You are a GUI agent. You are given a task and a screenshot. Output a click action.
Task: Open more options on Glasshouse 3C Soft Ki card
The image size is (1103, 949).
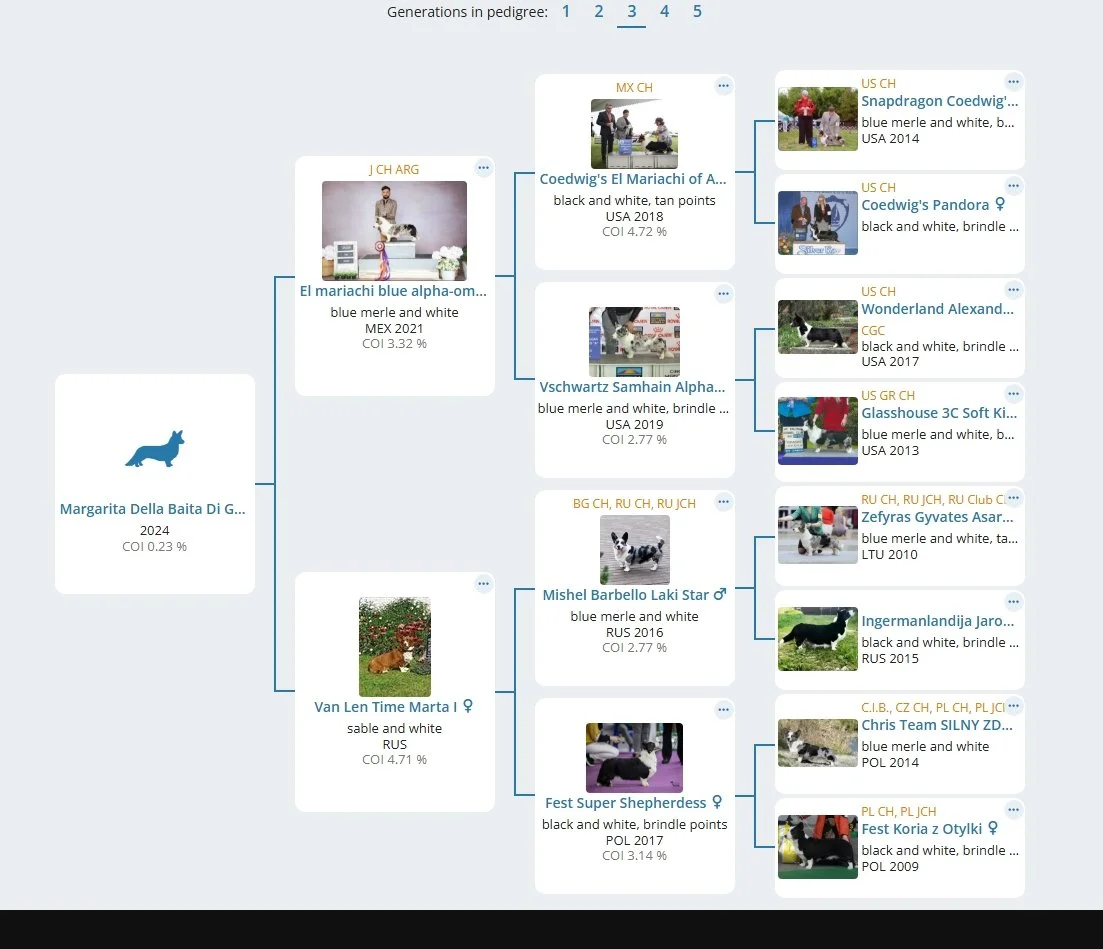coord(1013,394)
